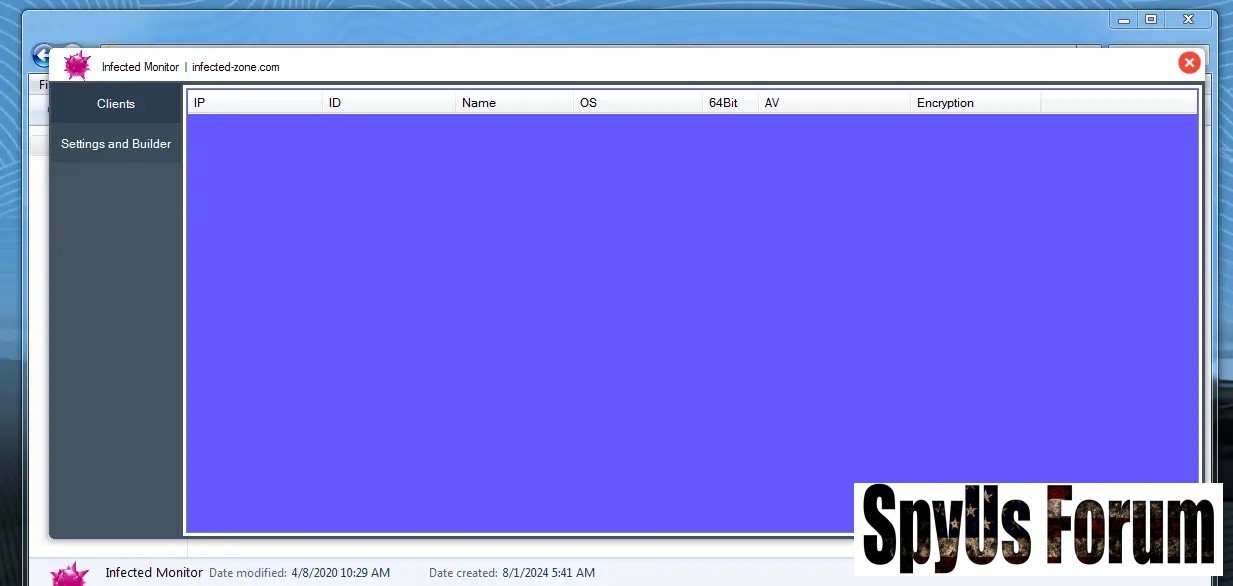The height and width of the screenshot is (586, 1233).
Task: Close the Infected Monitor window with red X
Action: click(x=1189, y=63)
